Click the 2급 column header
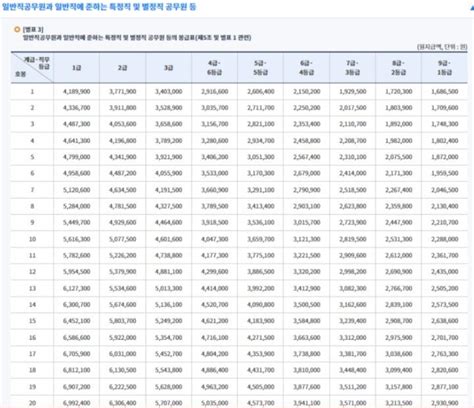474x408 pixels. point(122,68)
